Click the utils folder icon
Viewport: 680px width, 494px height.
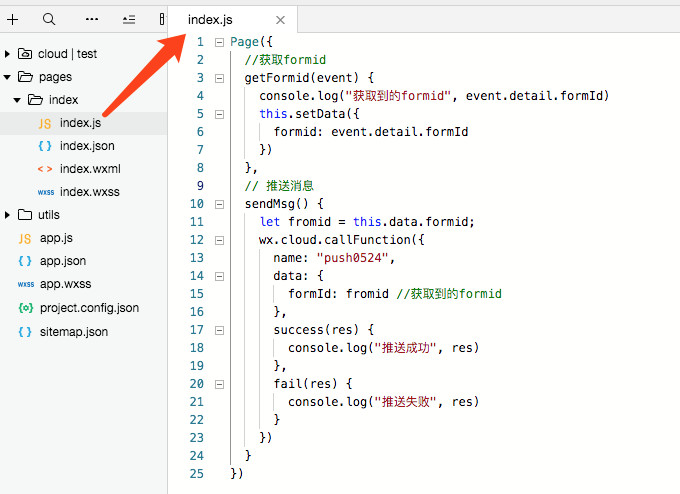pos(25,214)
